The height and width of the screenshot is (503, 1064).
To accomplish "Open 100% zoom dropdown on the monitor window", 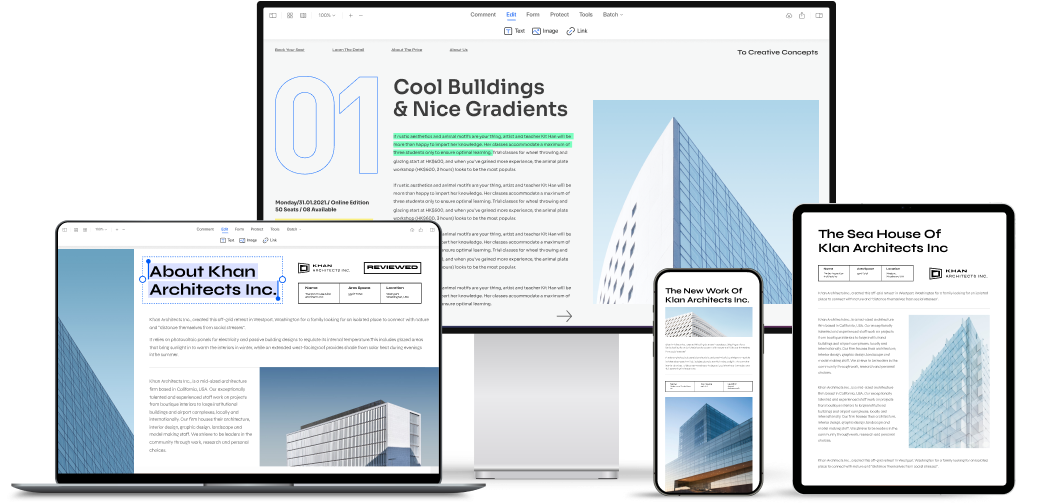I will point(327,15).
